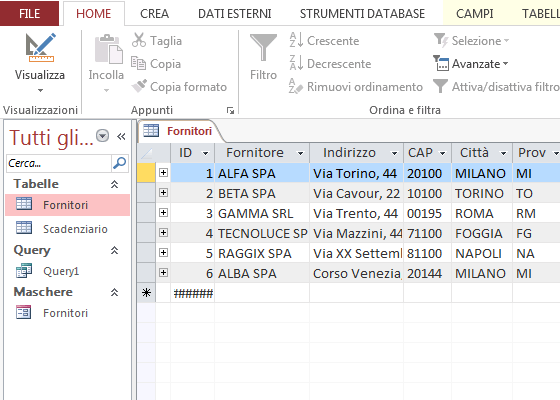Expand subdatasheet for ALFA SPA row
The height and width of the screenshot is (400, 560).
163,173
